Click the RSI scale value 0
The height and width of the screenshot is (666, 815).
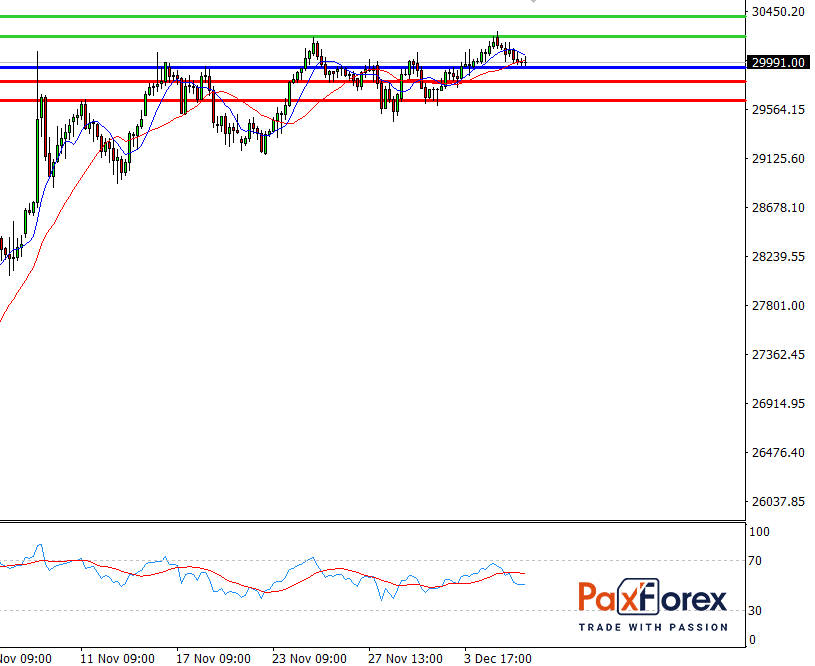point(752,640)
